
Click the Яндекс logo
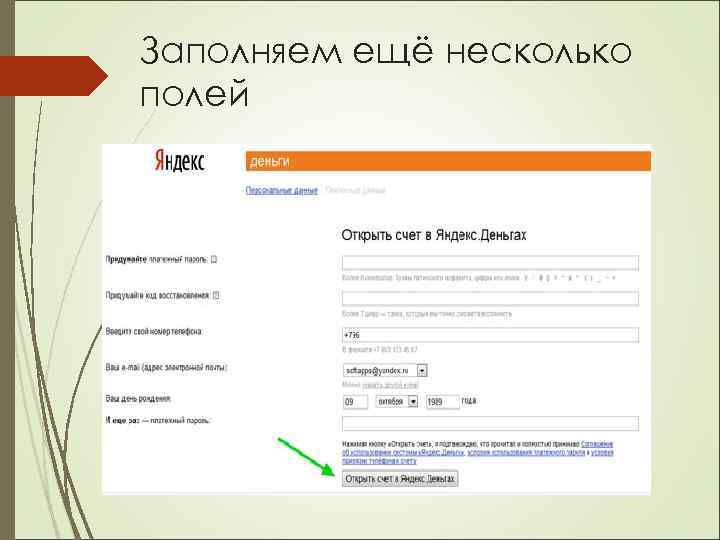click(180, 161)
